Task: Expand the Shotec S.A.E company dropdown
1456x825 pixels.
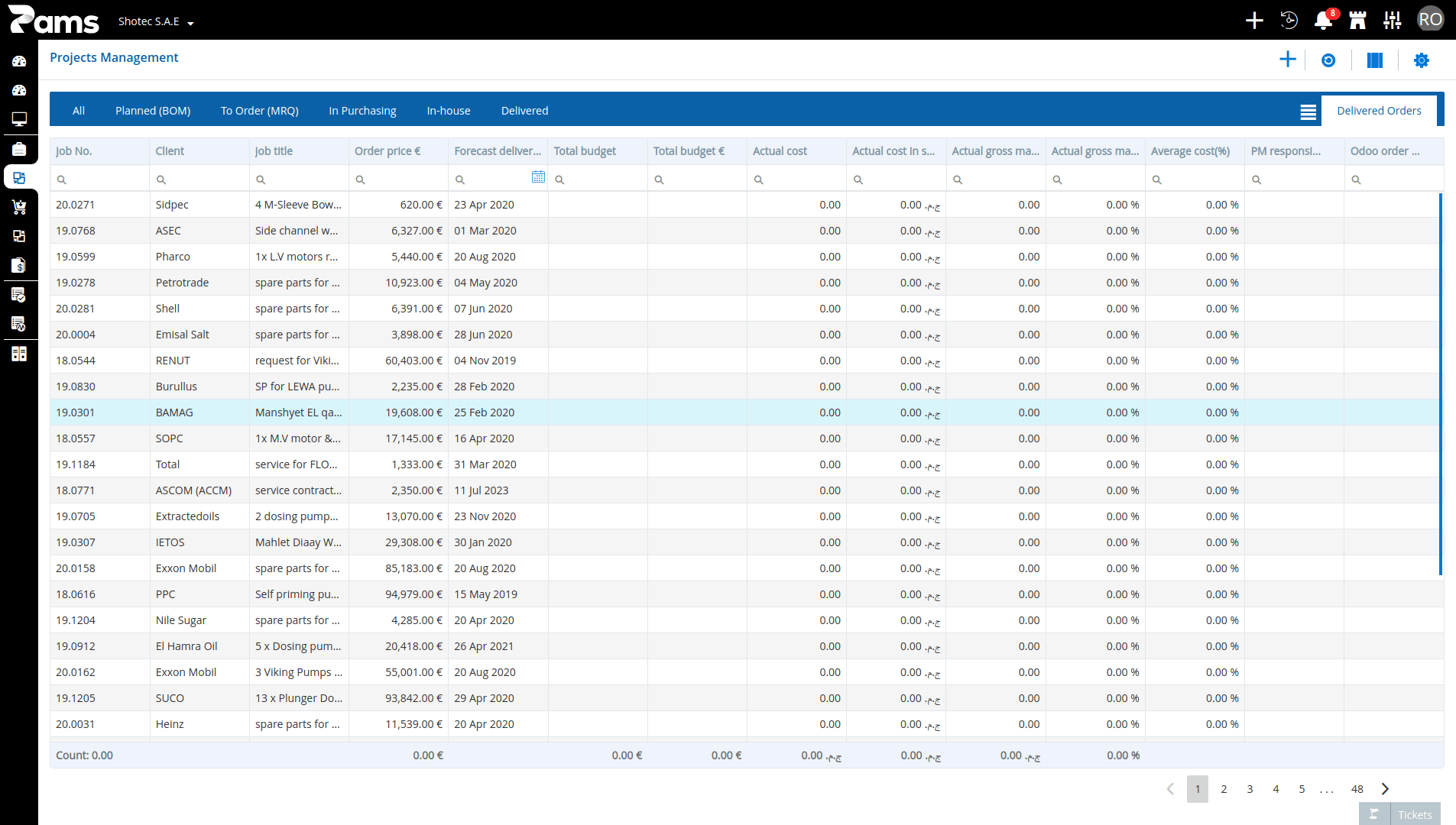Action: [156, 21]
